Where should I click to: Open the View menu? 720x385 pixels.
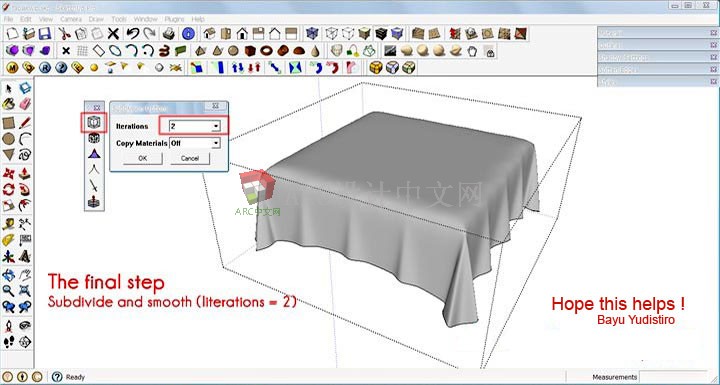45,19
